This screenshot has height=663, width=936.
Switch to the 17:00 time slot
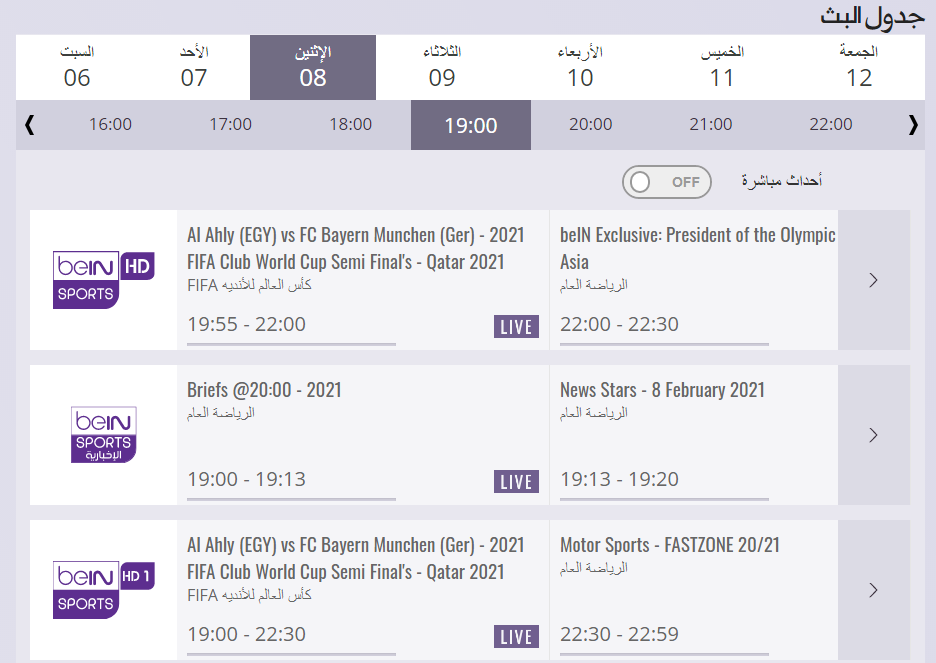tap(230, 125)
